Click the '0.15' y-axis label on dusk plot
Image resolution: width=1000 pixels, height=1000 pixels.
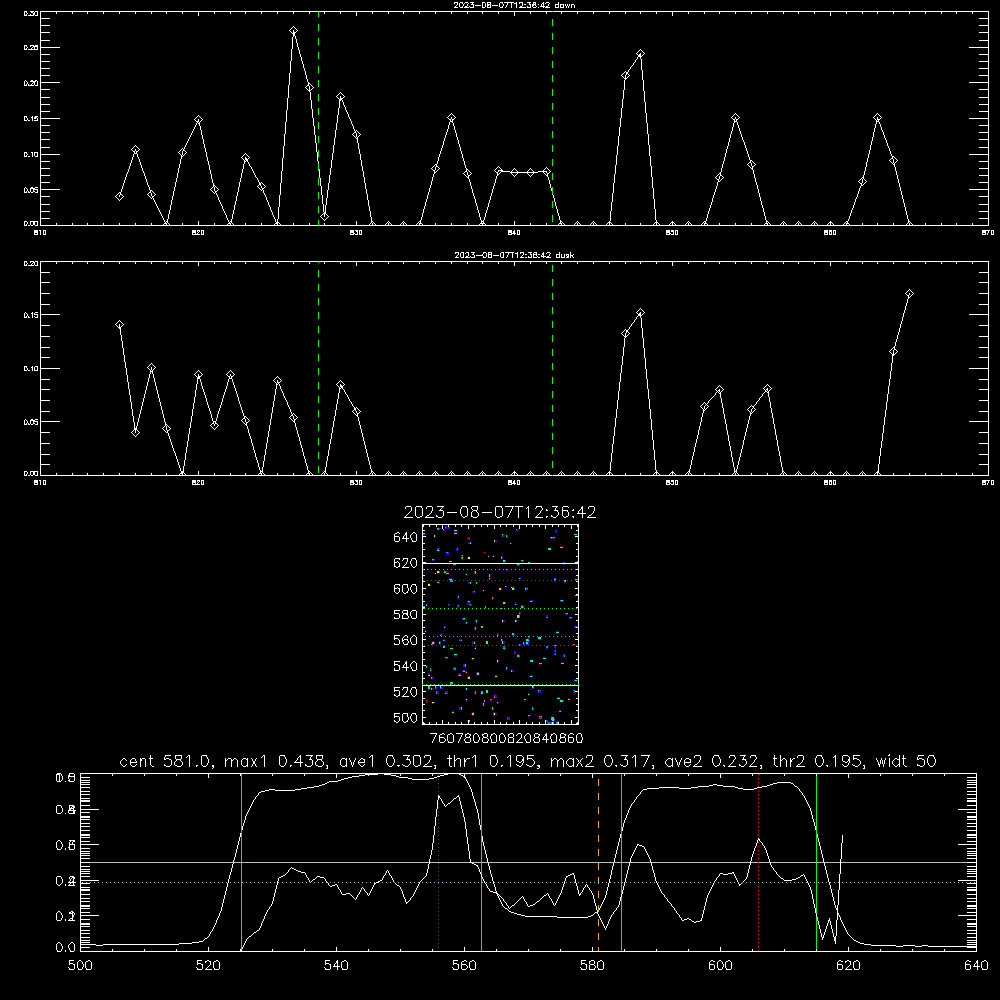(31, 315)
